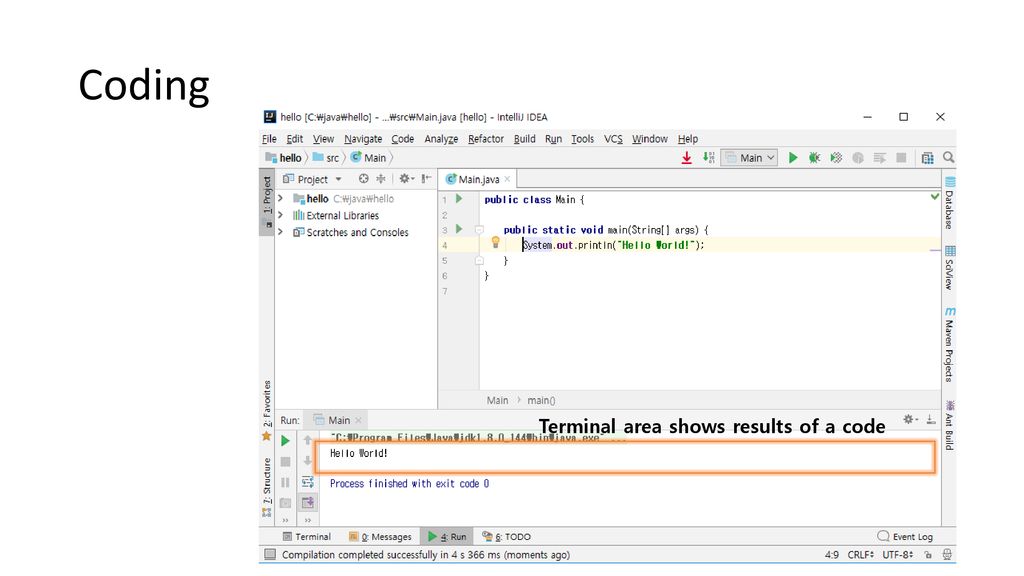
Task: Open the File menu
Action: (269, 138)
